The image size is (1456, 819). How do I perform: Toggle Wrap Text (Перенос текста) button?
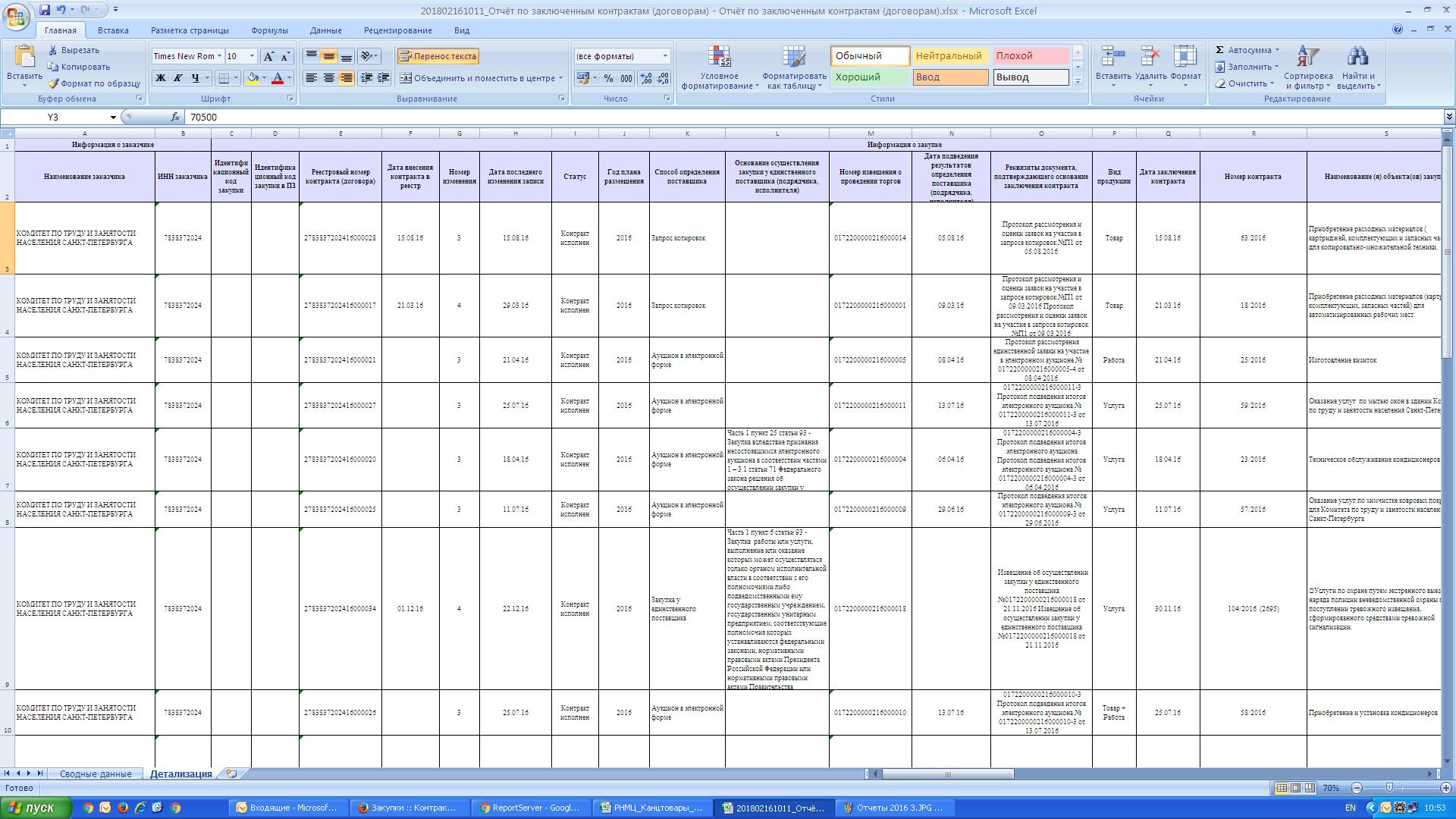[x=438, y=56]
